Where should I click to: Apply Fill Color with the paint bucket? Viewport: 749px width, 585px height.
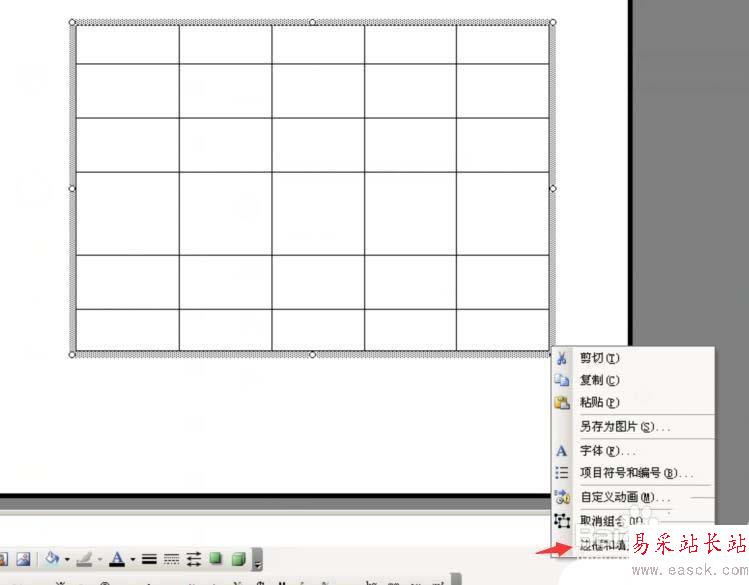coord(52,558)
